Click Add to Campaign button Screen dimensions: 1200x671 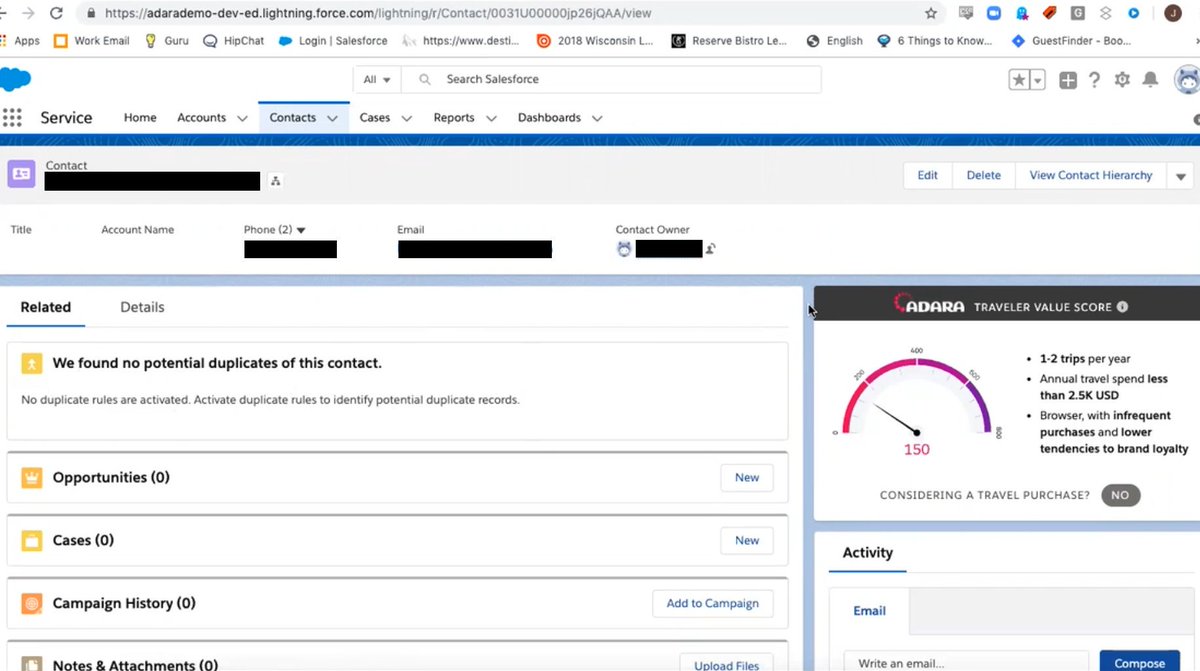pos(713,604)
